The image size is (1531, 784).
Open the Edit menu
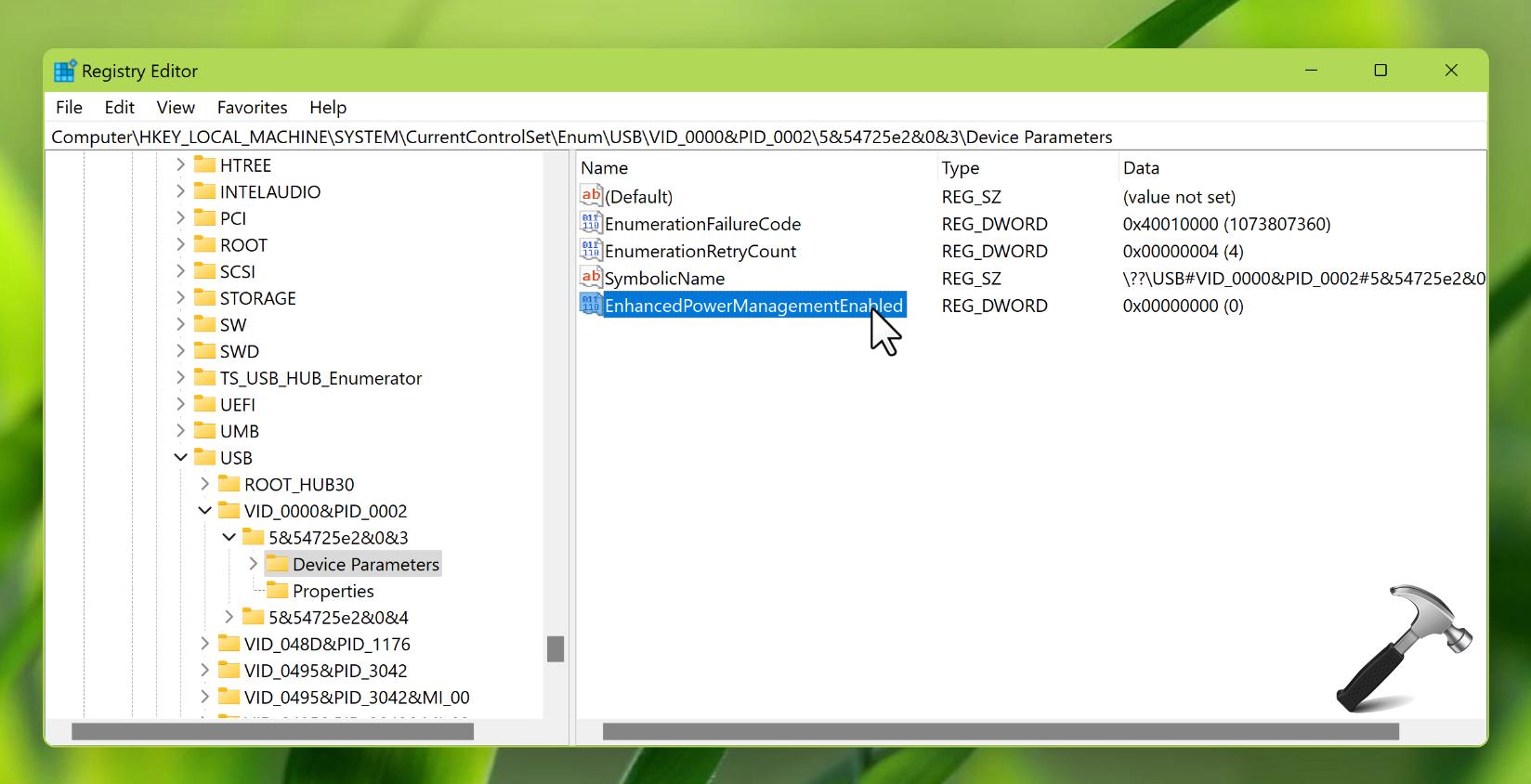pyautogui.click(x=119, y=108)
